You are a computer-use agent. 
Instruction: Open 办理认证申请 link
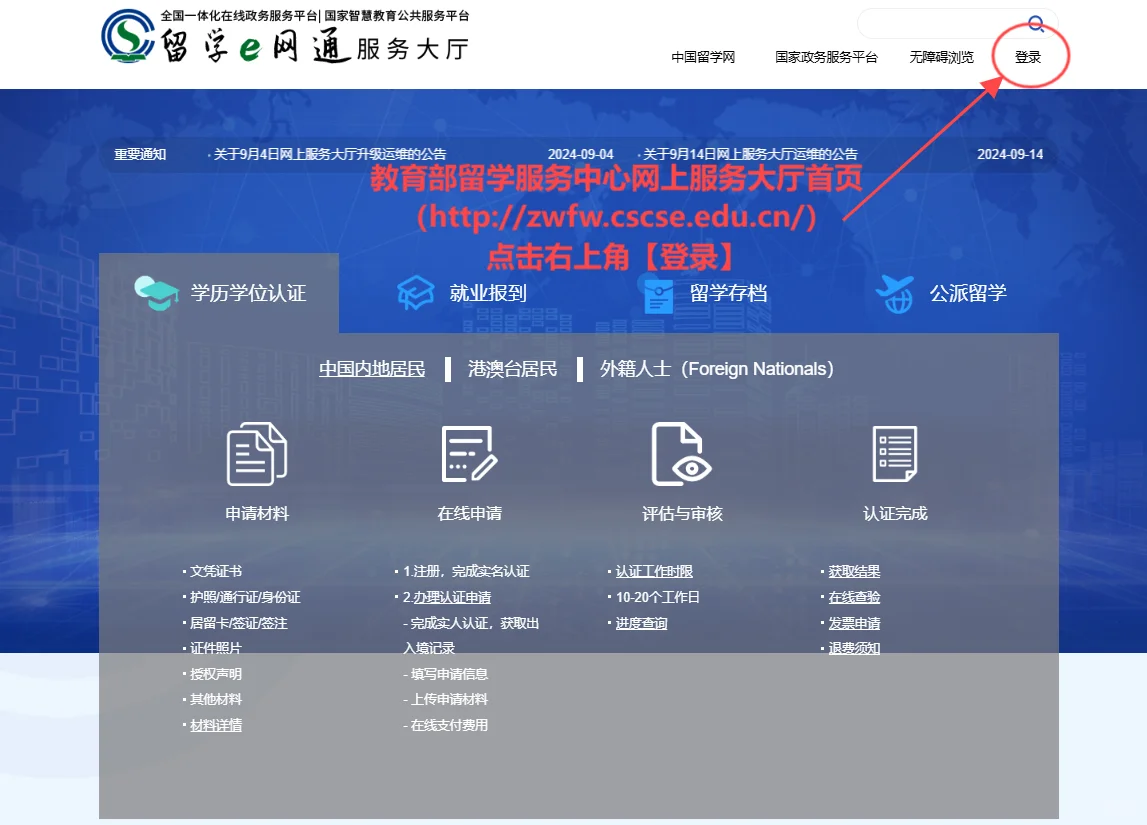click(452, 598)
